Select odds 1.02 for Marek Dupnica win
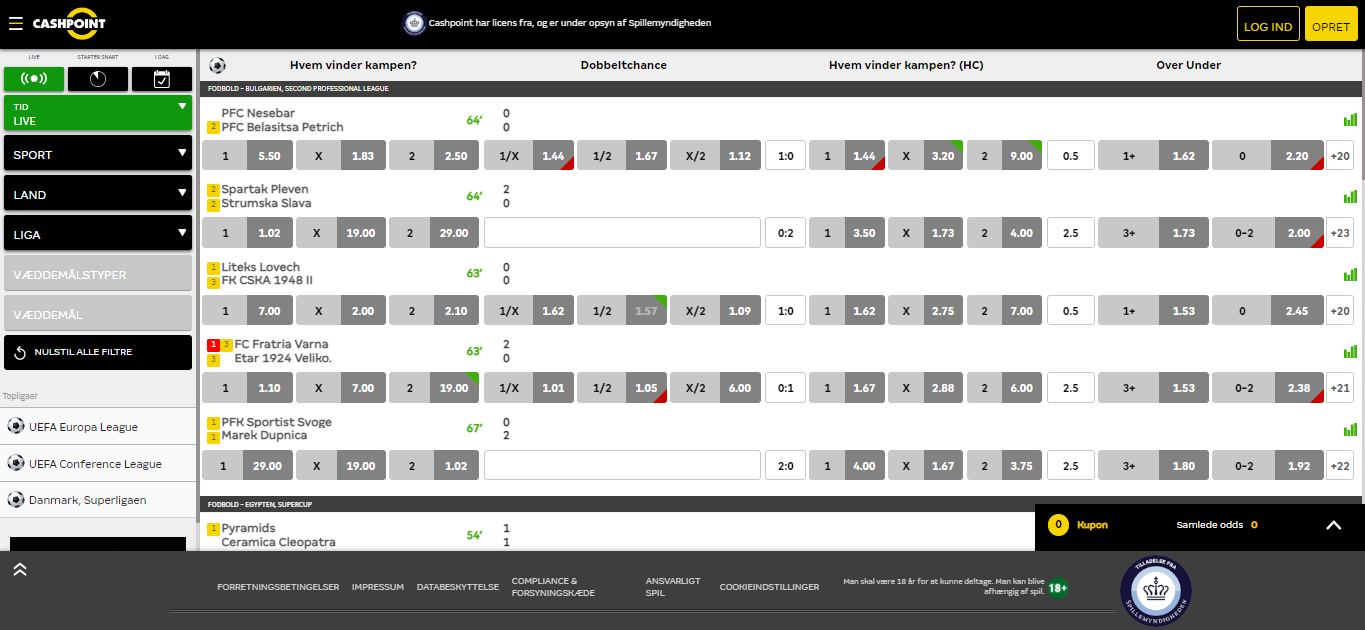This screenshot has width=1365, height=630. [x=434, y=465]
